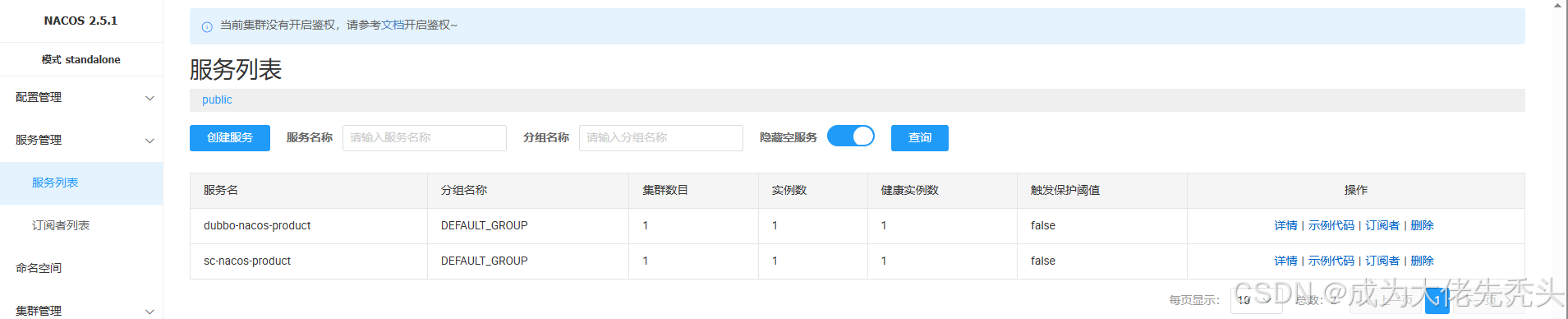Image resolution: width=1568 pixels, height=319 pixels.
Task: Select page 1 in the pagination
Action: point(1437,300)
